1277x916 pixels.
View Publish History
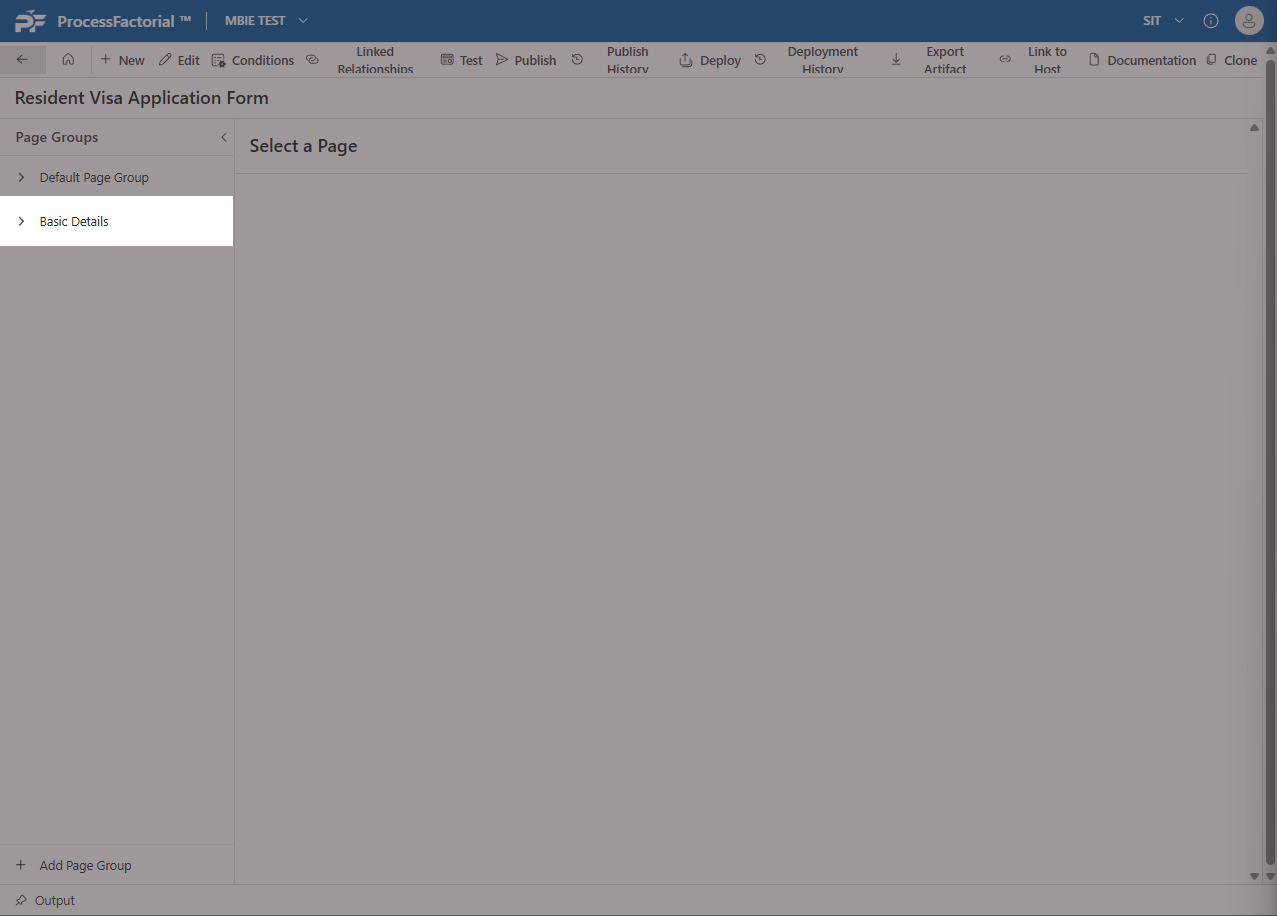pyautogui.click(x=615, y=60)
